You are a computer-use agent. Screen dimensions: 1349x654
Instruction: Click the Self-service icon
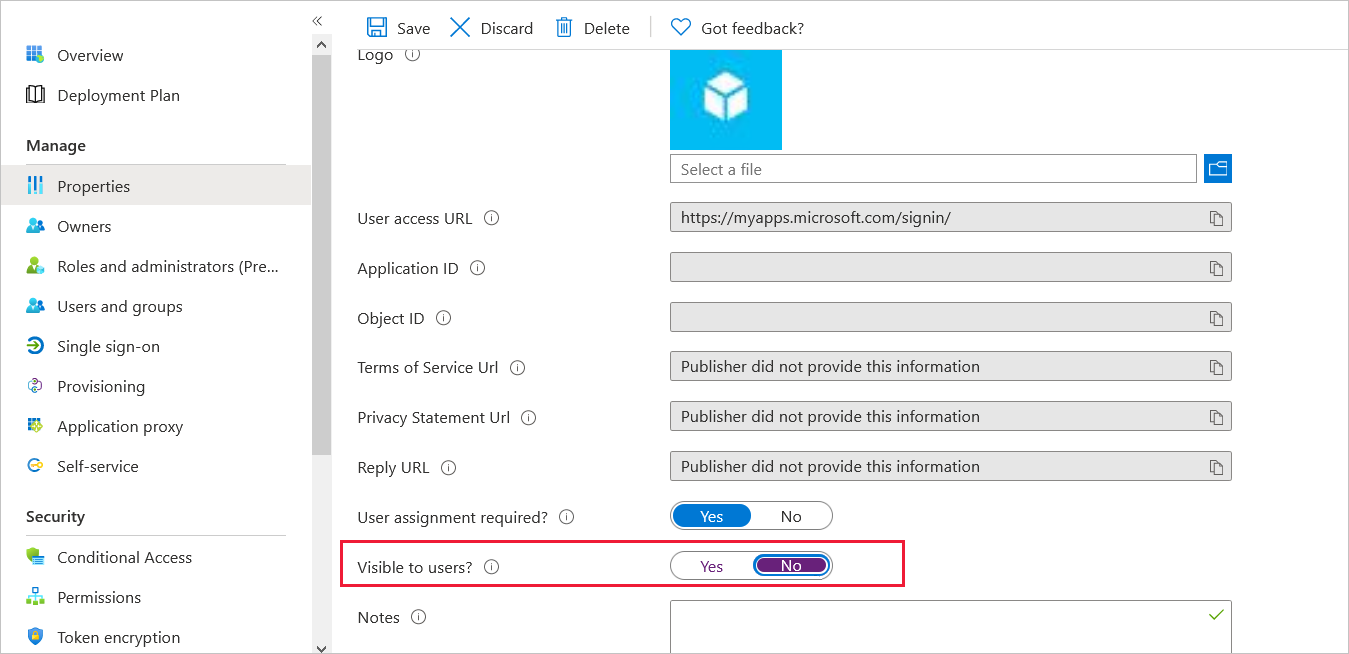point(35,466)
